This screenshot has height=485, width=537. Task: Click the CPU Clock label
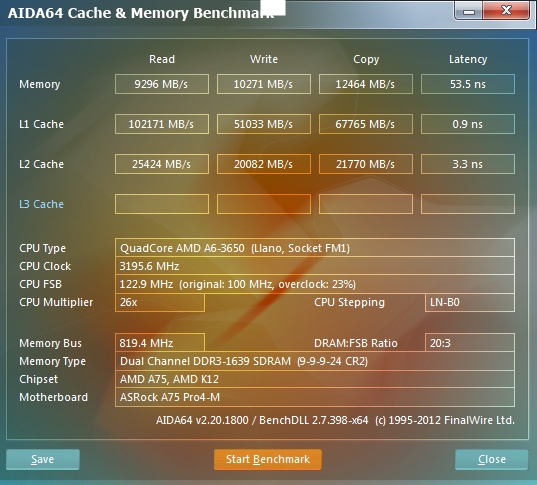pos(45,266)
